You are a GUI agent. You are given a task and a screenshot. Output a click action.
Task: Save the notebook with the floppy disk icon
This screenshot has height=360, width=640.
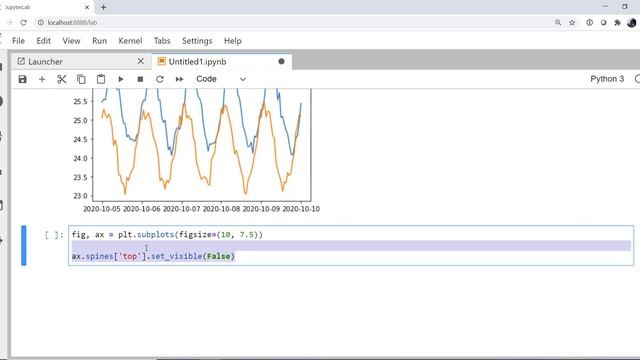22,79
